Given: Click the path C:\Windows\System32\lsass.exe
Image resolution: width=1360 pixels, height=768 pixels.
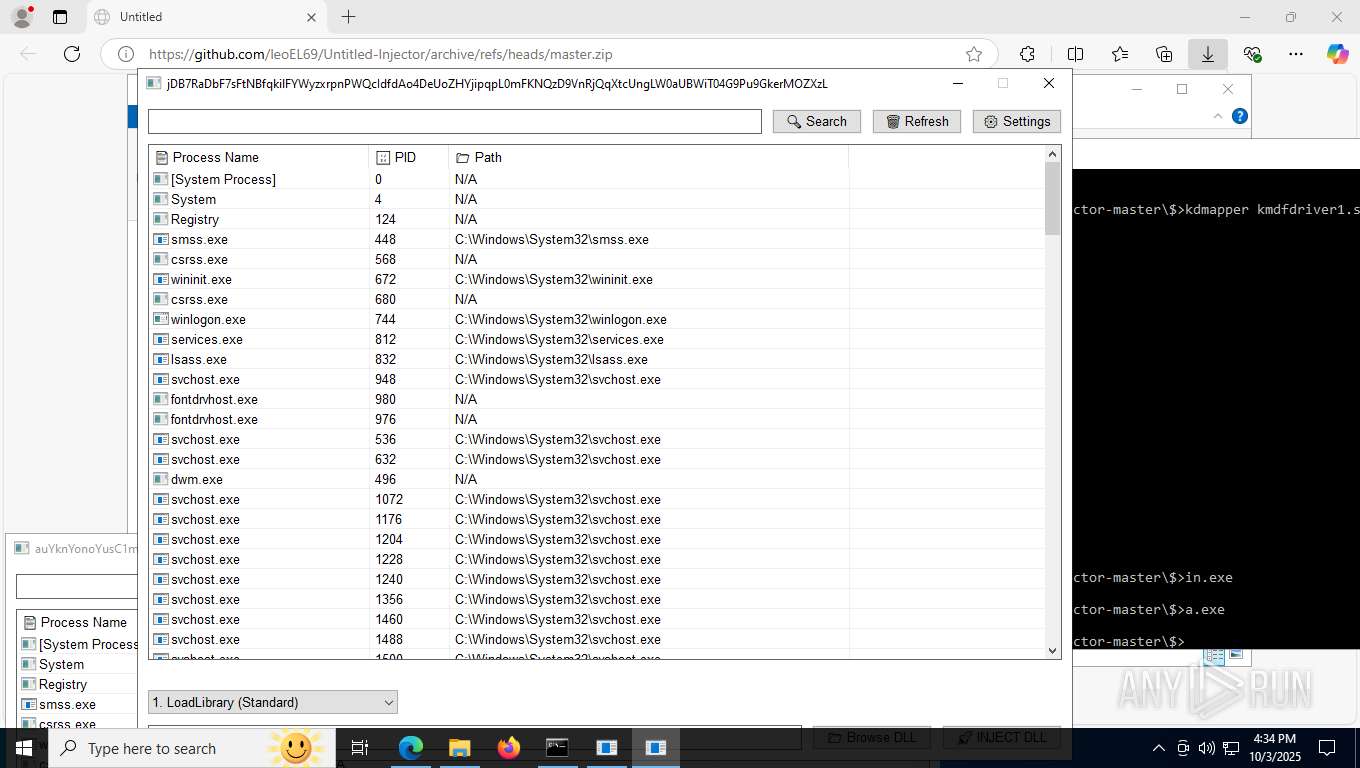Looking at the screenshot, I should pyautogui.click(x=551, y=359).
